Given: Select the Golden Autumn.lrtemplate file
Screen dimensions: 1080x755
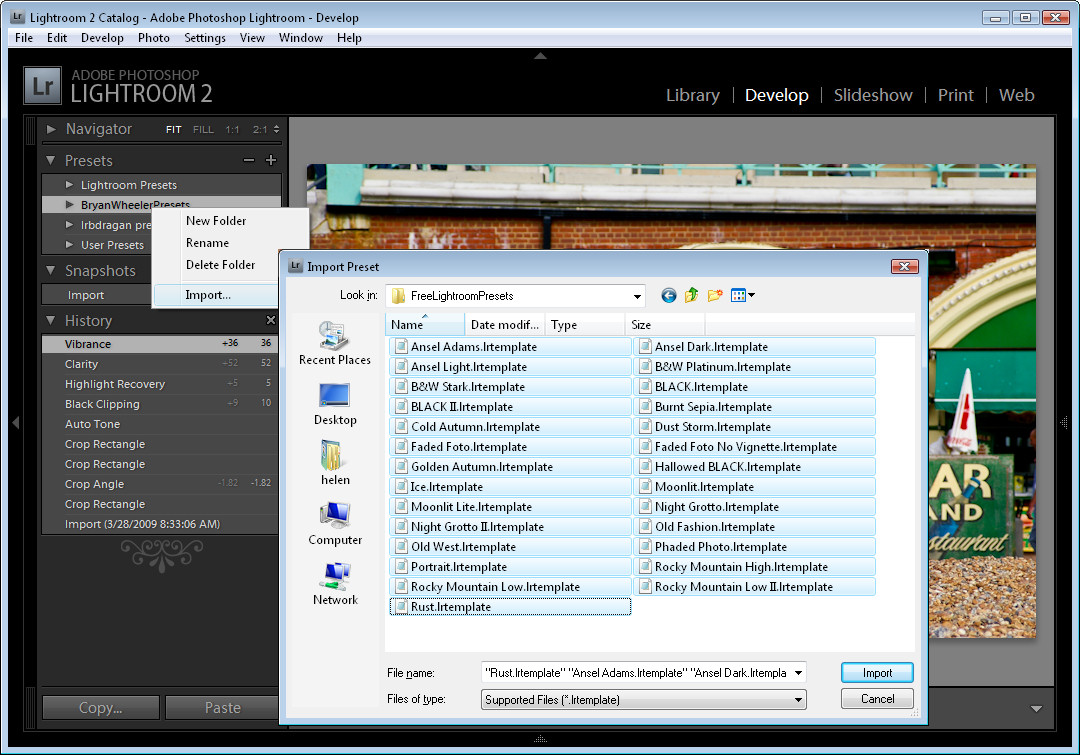Looking at the screenshot, I should (510, 467).
